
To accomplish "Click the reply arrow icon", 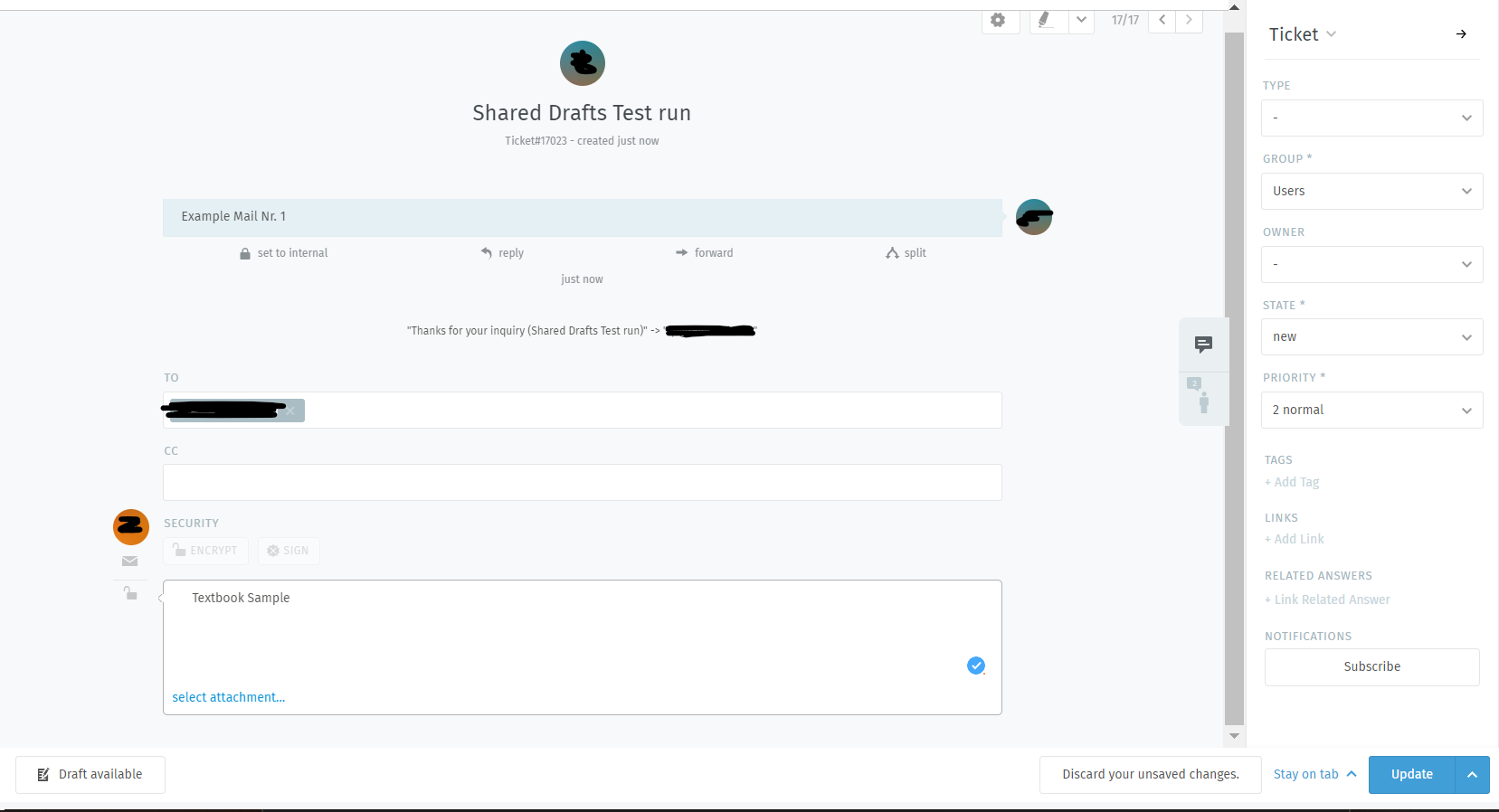I will click(487, 253).
